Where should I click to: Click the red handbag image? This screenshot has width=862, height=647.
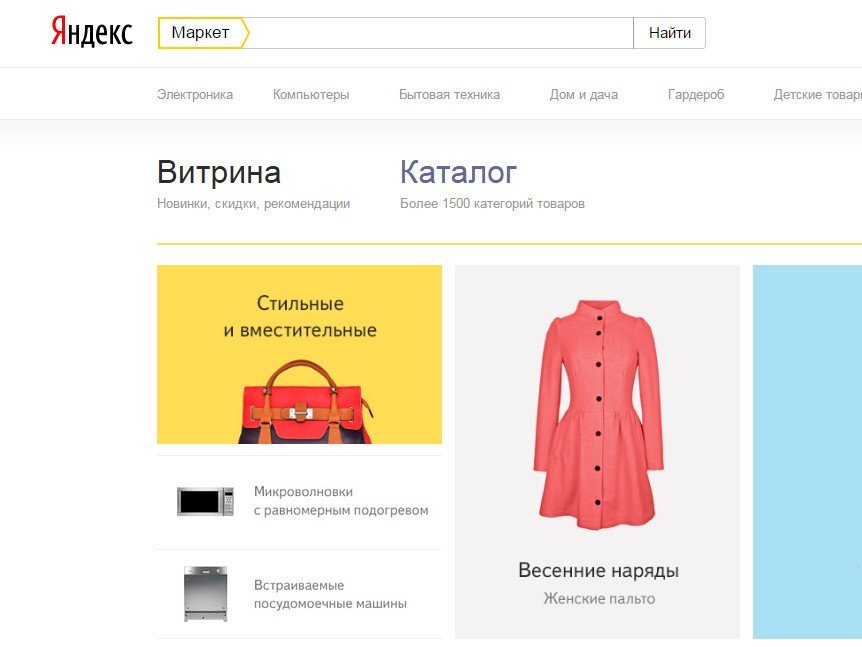pos(306,402)
